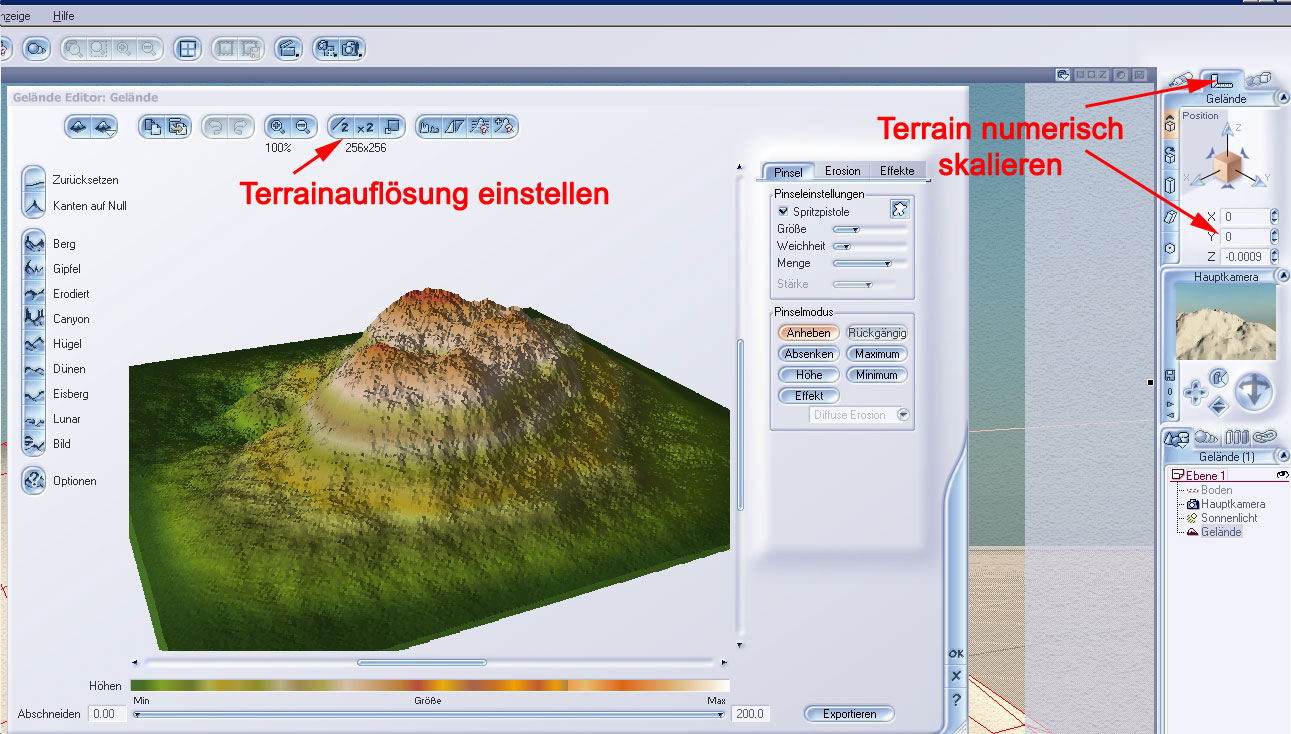The image size is (1291, 734).
Task: Click Zurücksetzen to reset the terrain
Action: [x=35, y=180]
